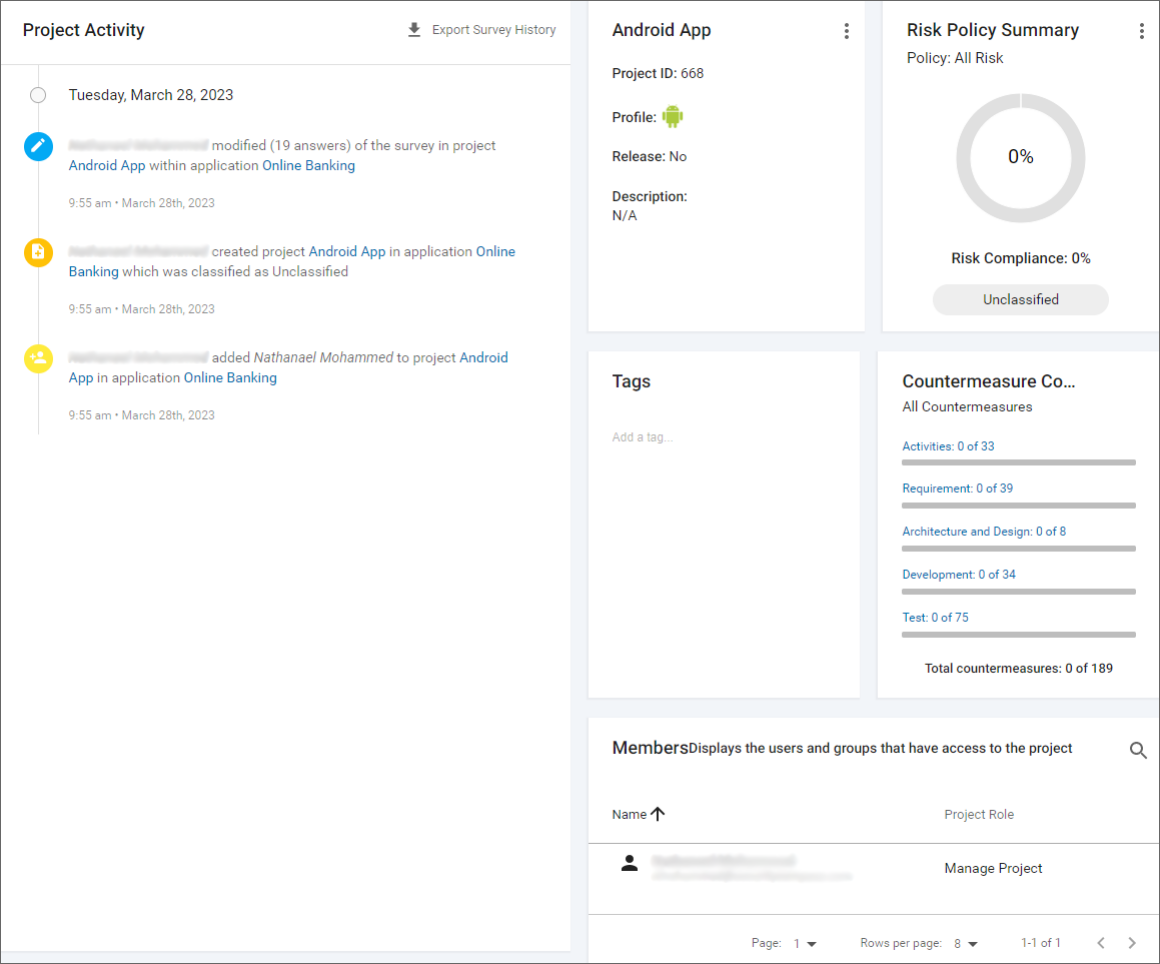Click the Export Survey History download icon
This screenshot has width=1160, height=964.
tap(414, 30)
